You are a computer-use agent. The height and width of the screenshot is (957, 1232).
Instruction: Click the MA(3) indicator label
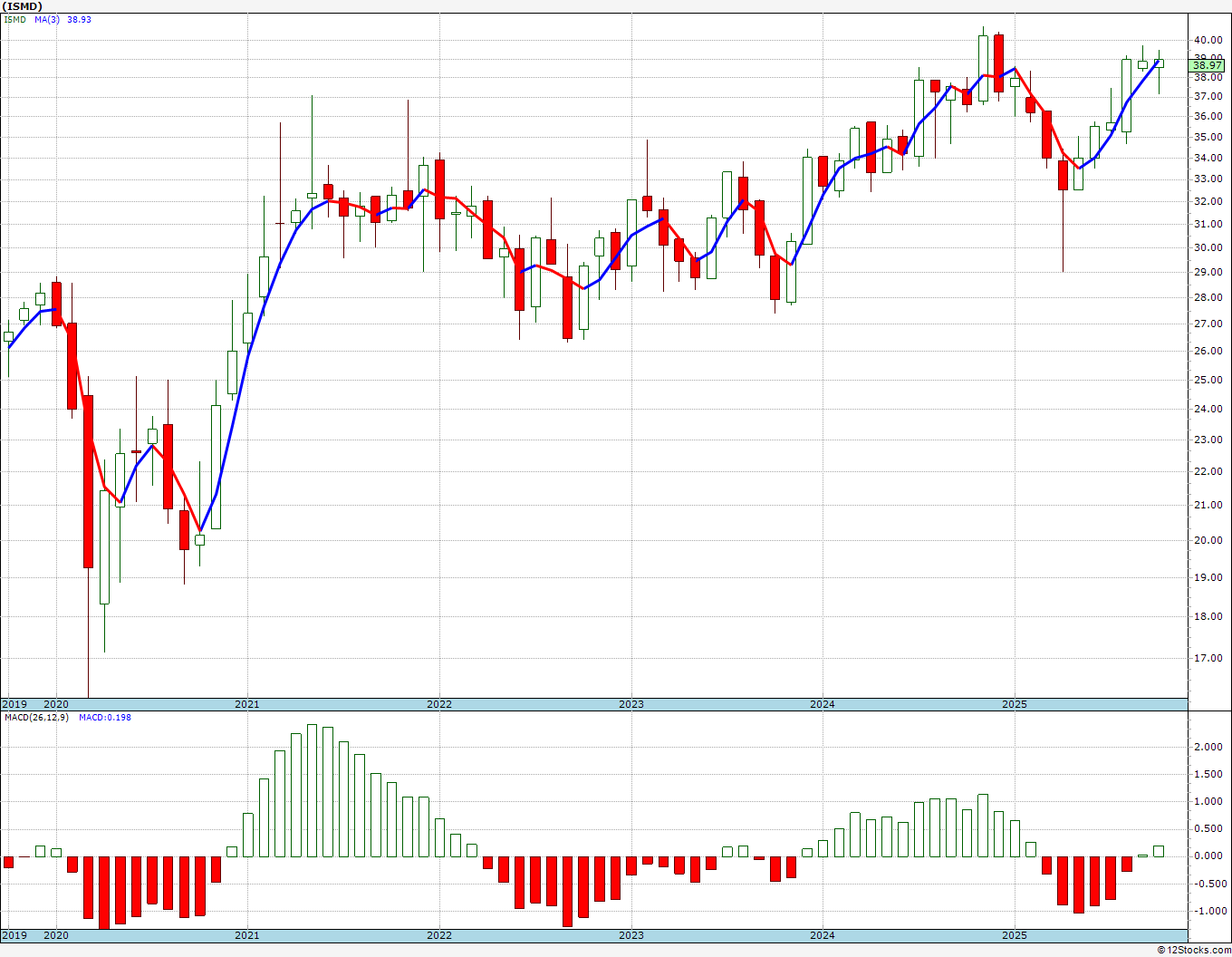[x=47, y=19]
